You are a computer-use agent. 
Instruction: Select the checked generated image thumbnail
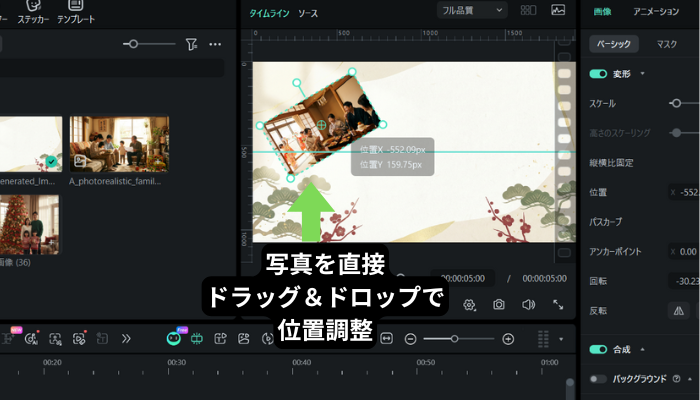[x=30, y=144]
